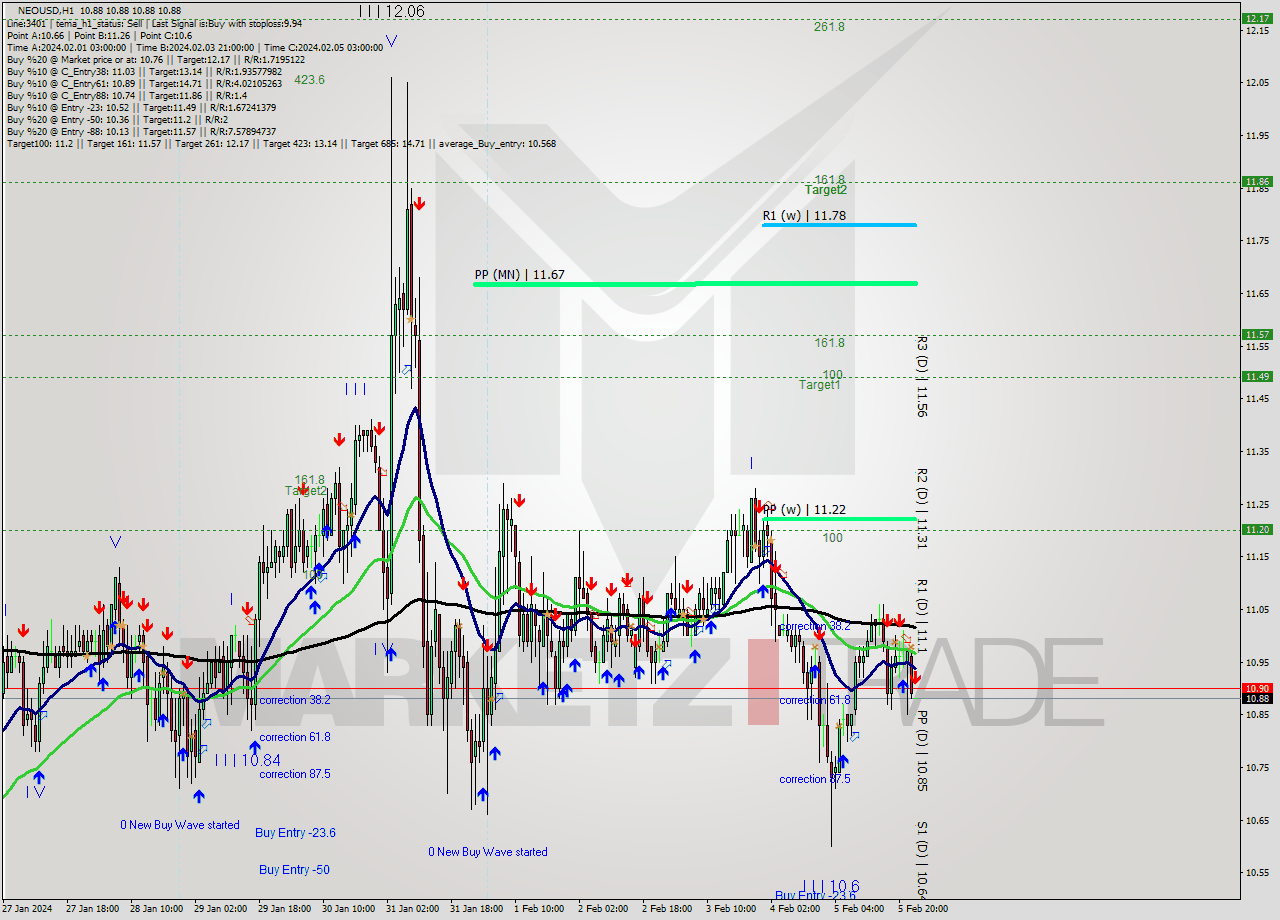
Task: Click the '5 Feb 20:00' time label
Action: click(923, 909)
